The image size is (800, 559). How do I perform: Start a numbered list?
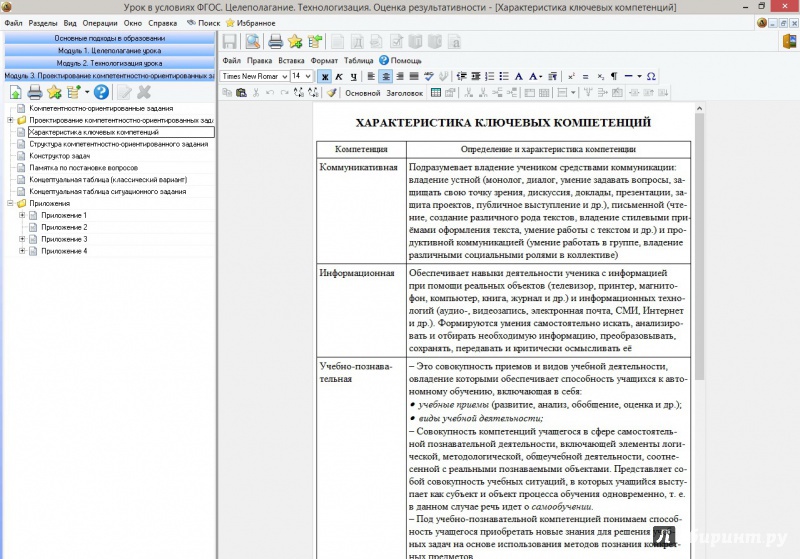click(490, 77)
